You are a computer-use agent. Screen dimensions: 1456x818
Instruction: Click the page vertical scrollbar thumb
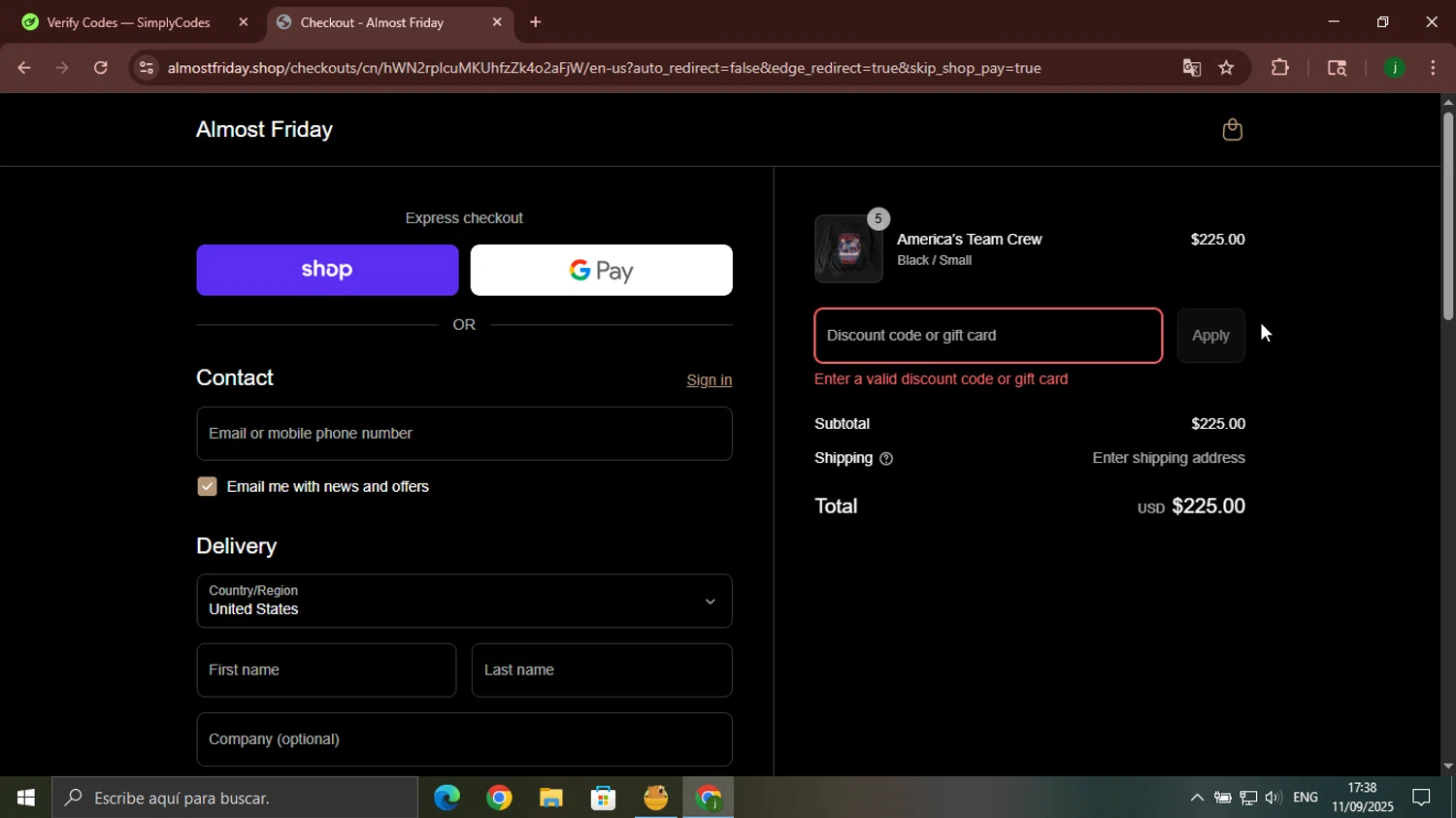point(1447,215)
